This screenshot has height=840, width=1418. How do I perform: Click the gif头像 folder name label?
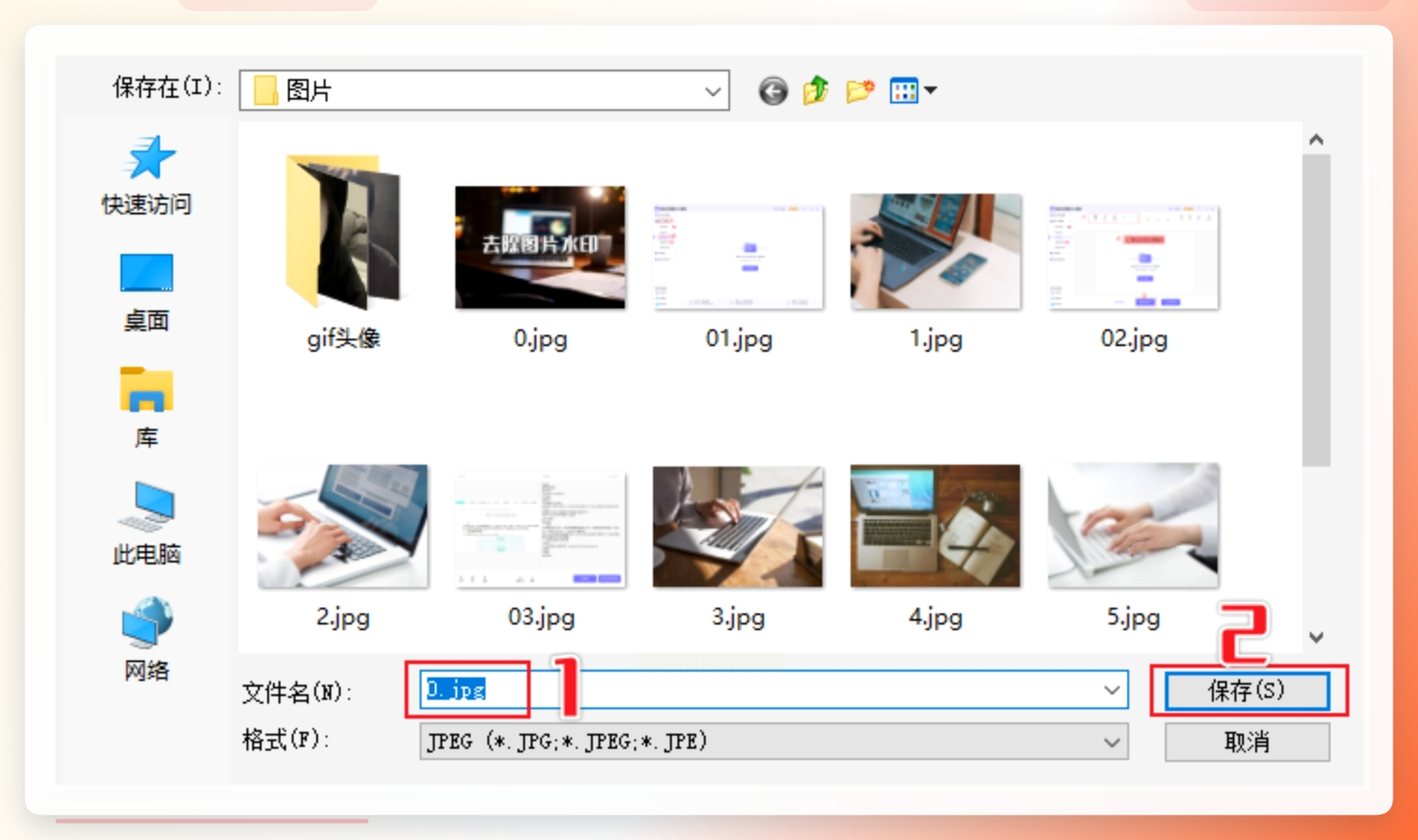[343, 339]
